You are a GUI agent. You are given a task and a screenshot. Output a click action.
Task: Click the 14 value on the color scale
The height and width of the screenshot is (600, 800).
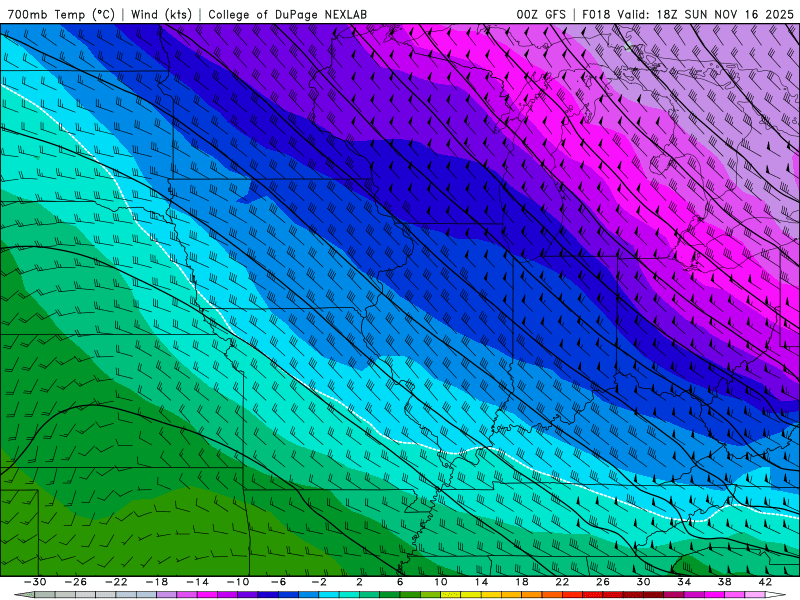click(481, 582)
